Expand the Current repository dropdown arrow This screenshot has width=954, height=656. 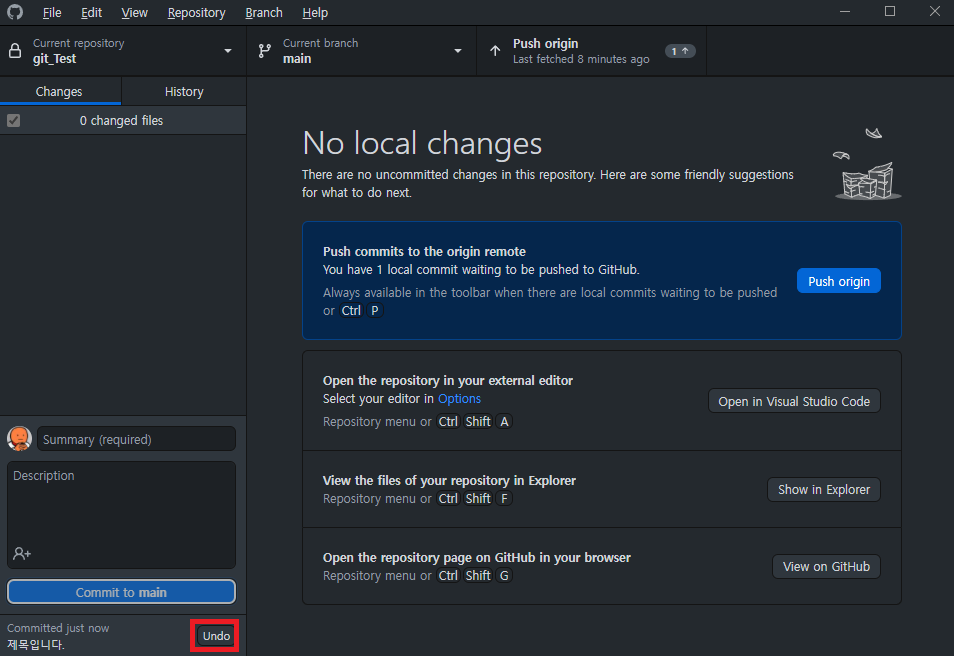[228, 51]
